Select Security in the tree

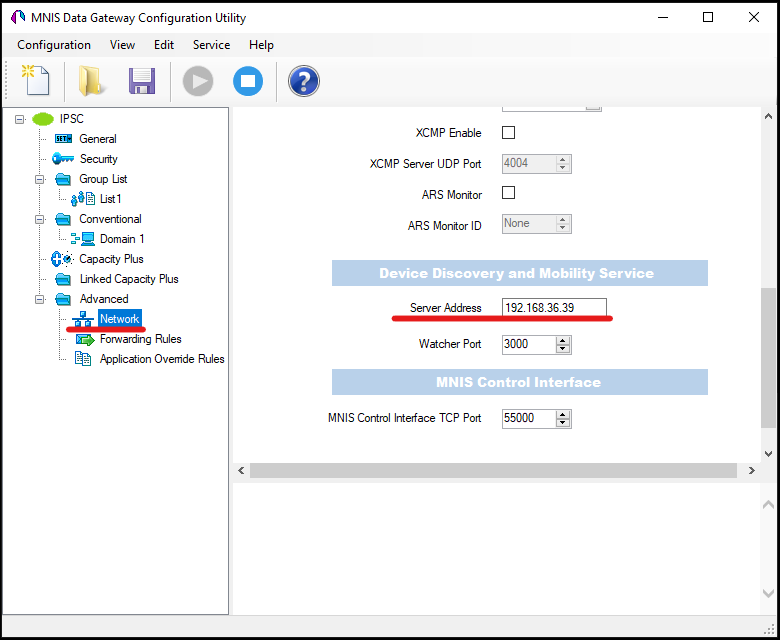click(x=98, y=159)
